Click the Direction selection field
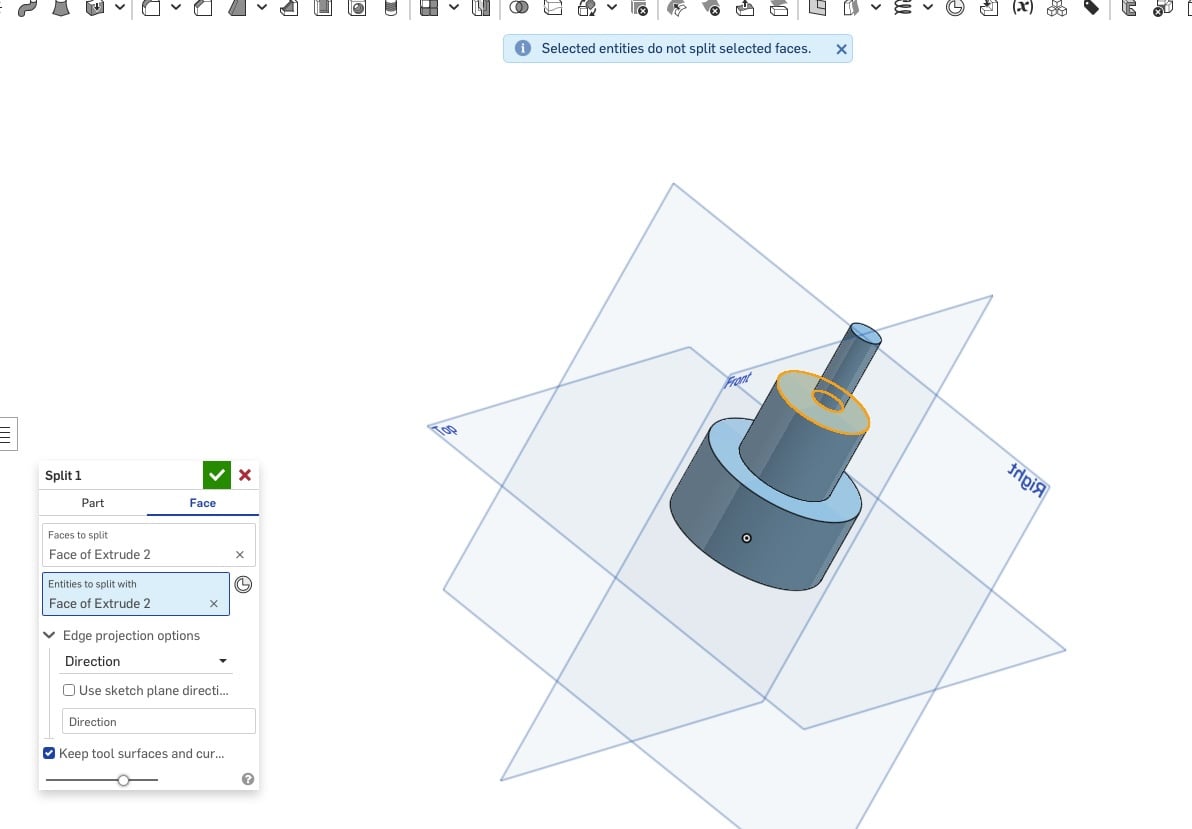This screenshot has width=1192, height=829. (x=159, y=721)
